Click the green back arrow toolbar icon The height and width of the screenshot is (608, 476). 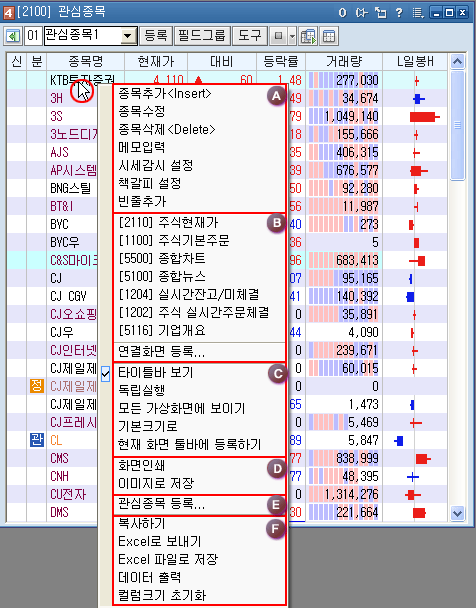point(13,36)
